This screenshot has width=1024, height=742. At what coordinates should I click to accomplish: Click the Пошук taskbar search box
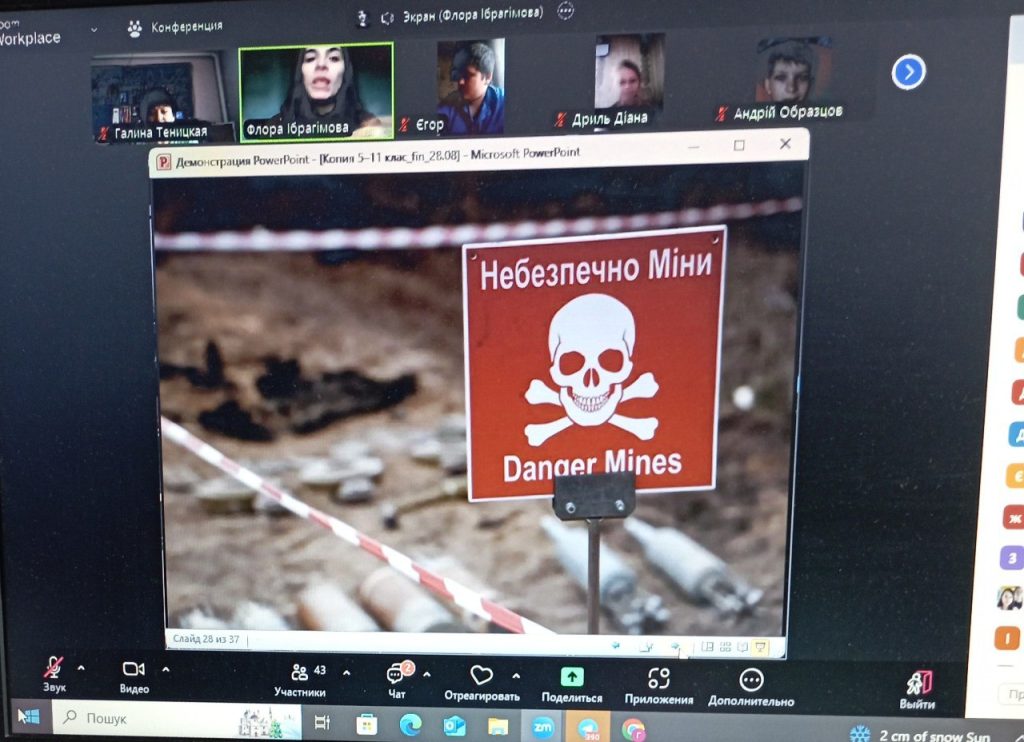(x=176, y=720)
